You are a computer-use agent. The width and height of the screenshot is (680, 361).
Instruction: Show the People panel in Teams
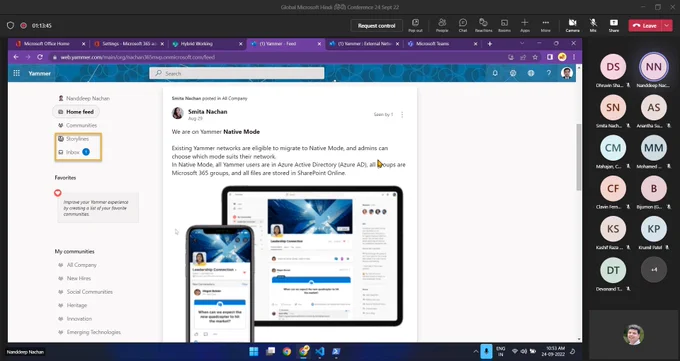442,25
